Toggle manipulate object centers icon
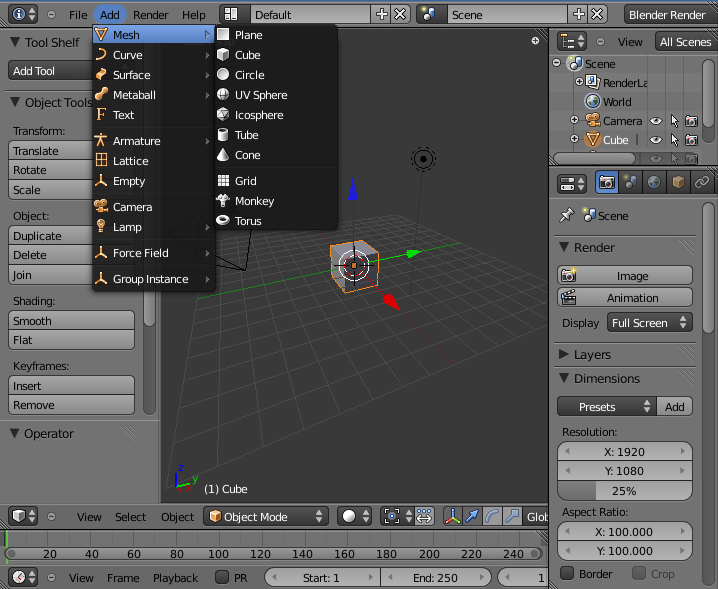 coord(425,516)
